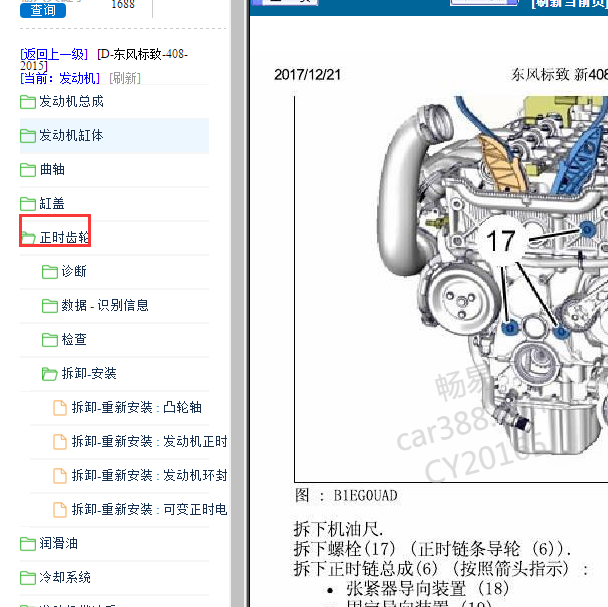608x607 pixels.
Task: Expand the 诊断 subfolder
Action: pos(74,271)
